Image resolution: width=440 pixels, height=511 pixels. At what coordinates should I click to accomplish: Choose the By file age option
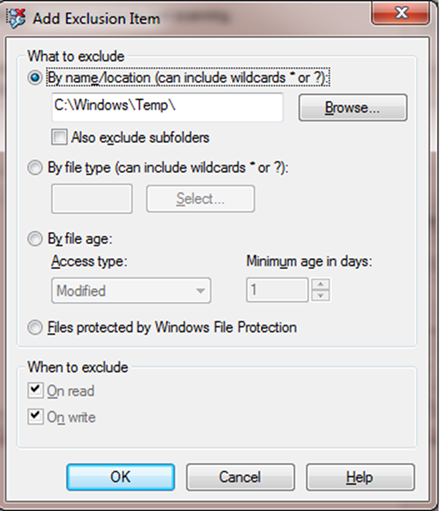click(x=35, y=239)
